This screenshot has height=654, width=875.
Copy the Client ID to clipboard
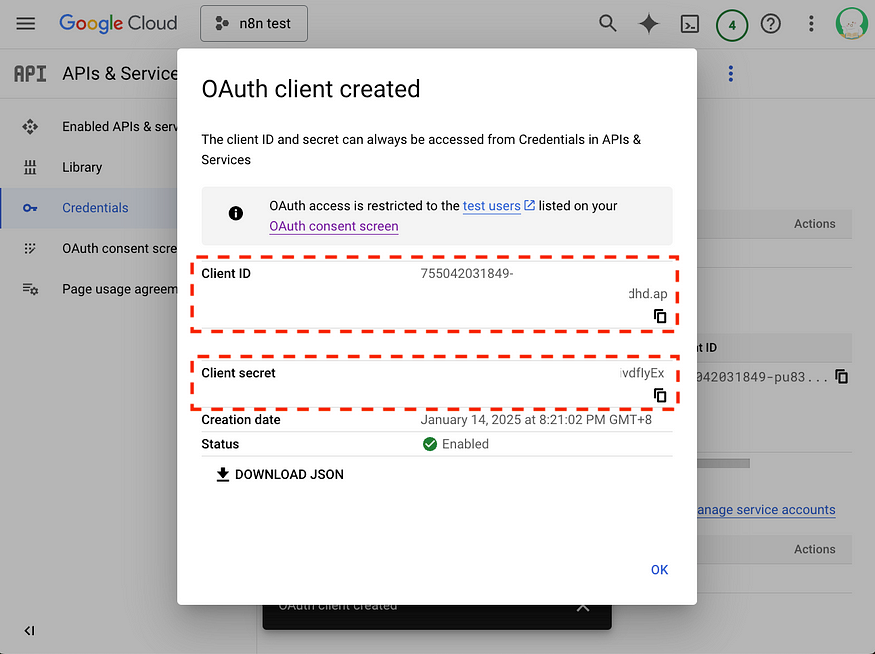[x=660, y=316]
